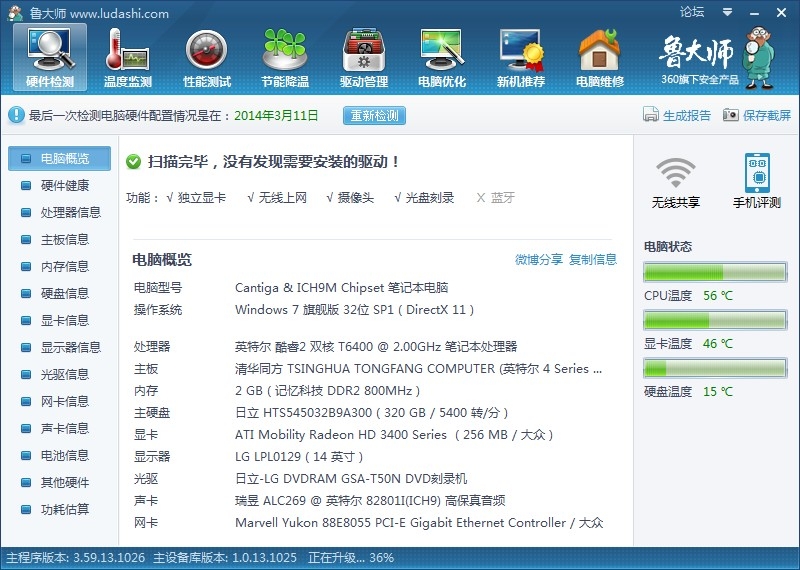Open 驱动管理 driver management
The height and width of the screenshot is (570, 800).
(x=364, y=57)
